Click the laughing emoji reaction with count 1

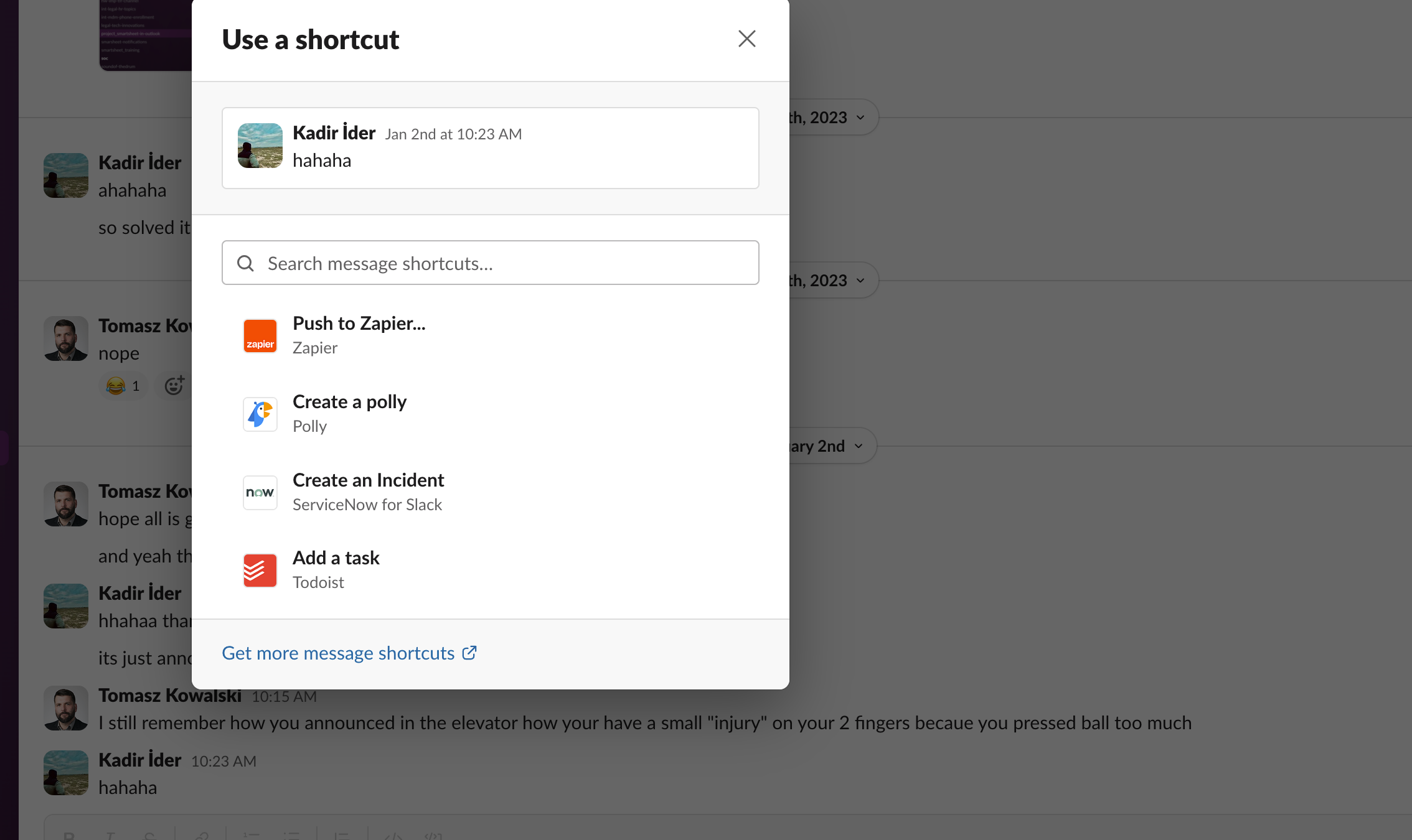tap(123, 386)
